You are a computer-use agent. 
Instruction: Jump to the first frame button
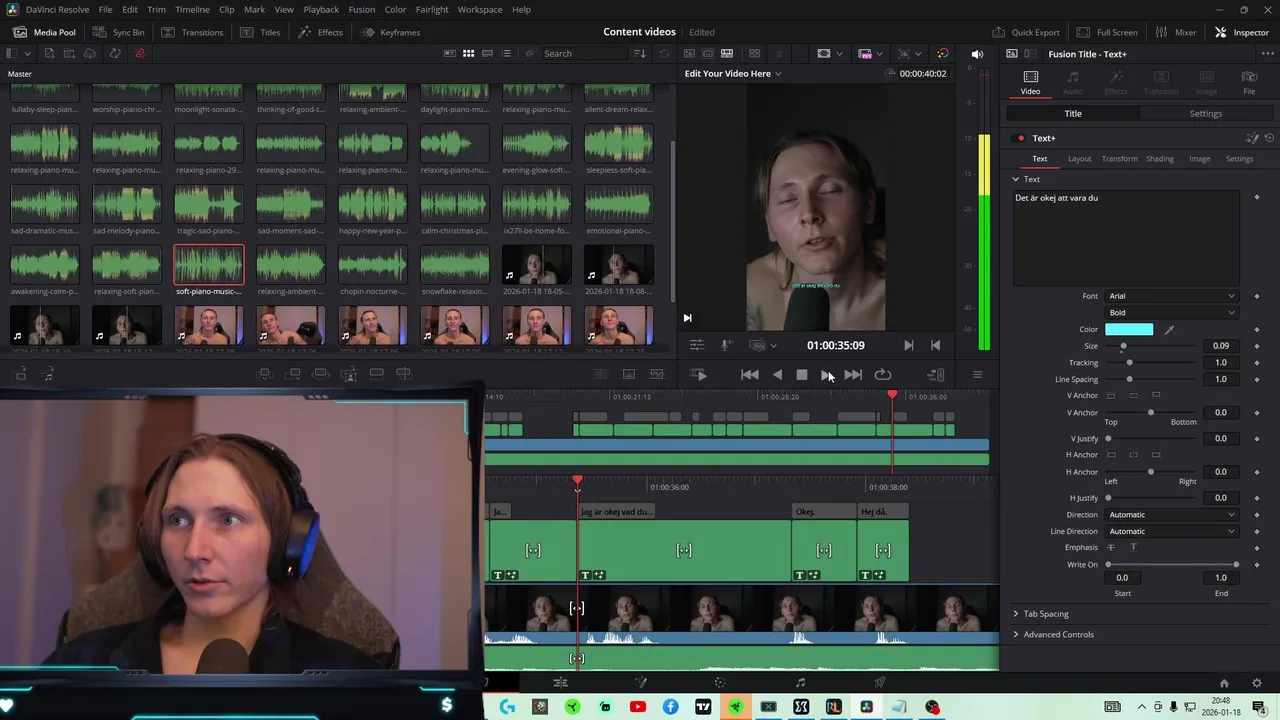pyautogui.click(x=749, y=375)
